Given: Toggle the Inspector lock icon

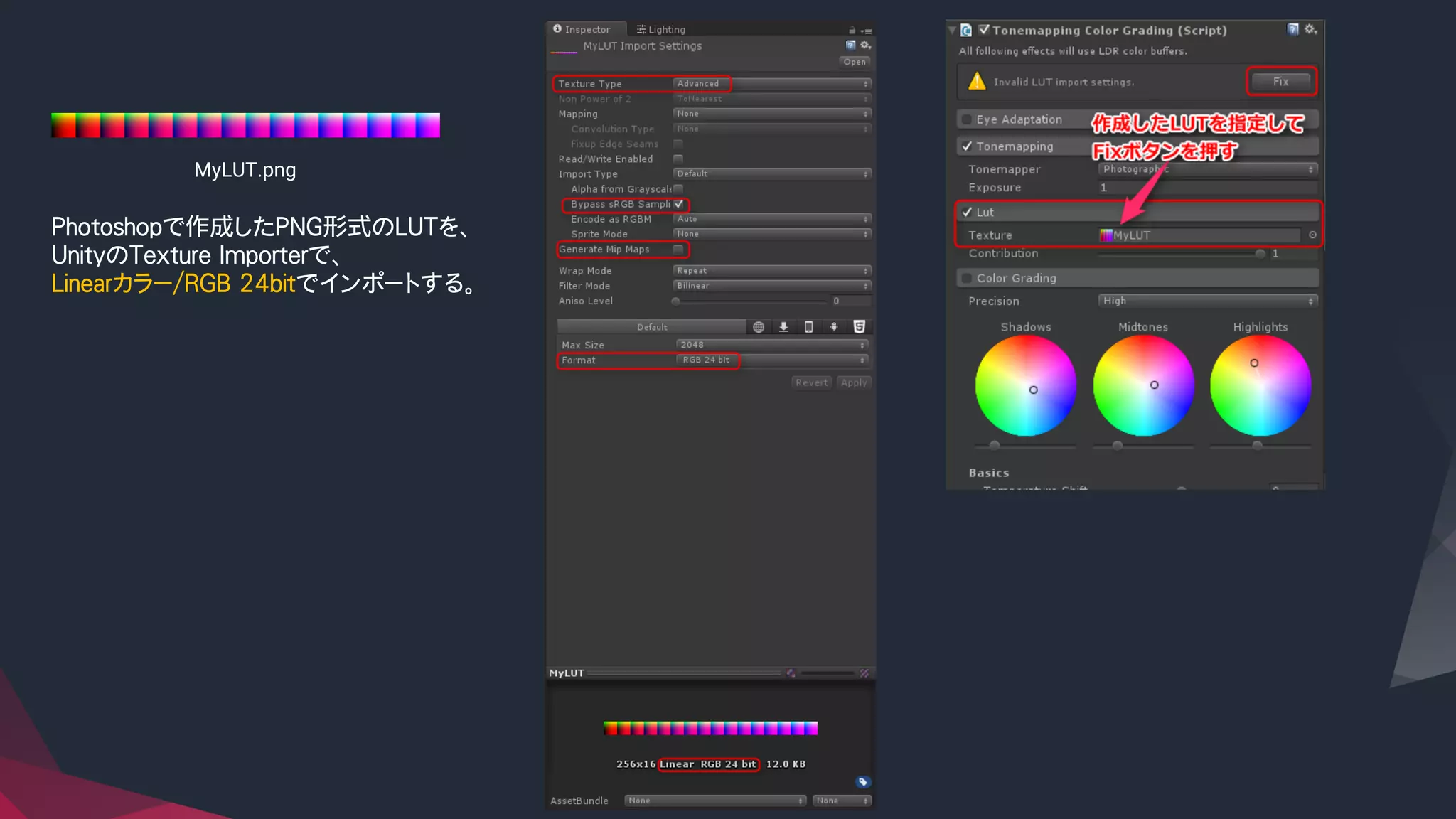Looking at the screenshot, I should [x=852, y=31].
